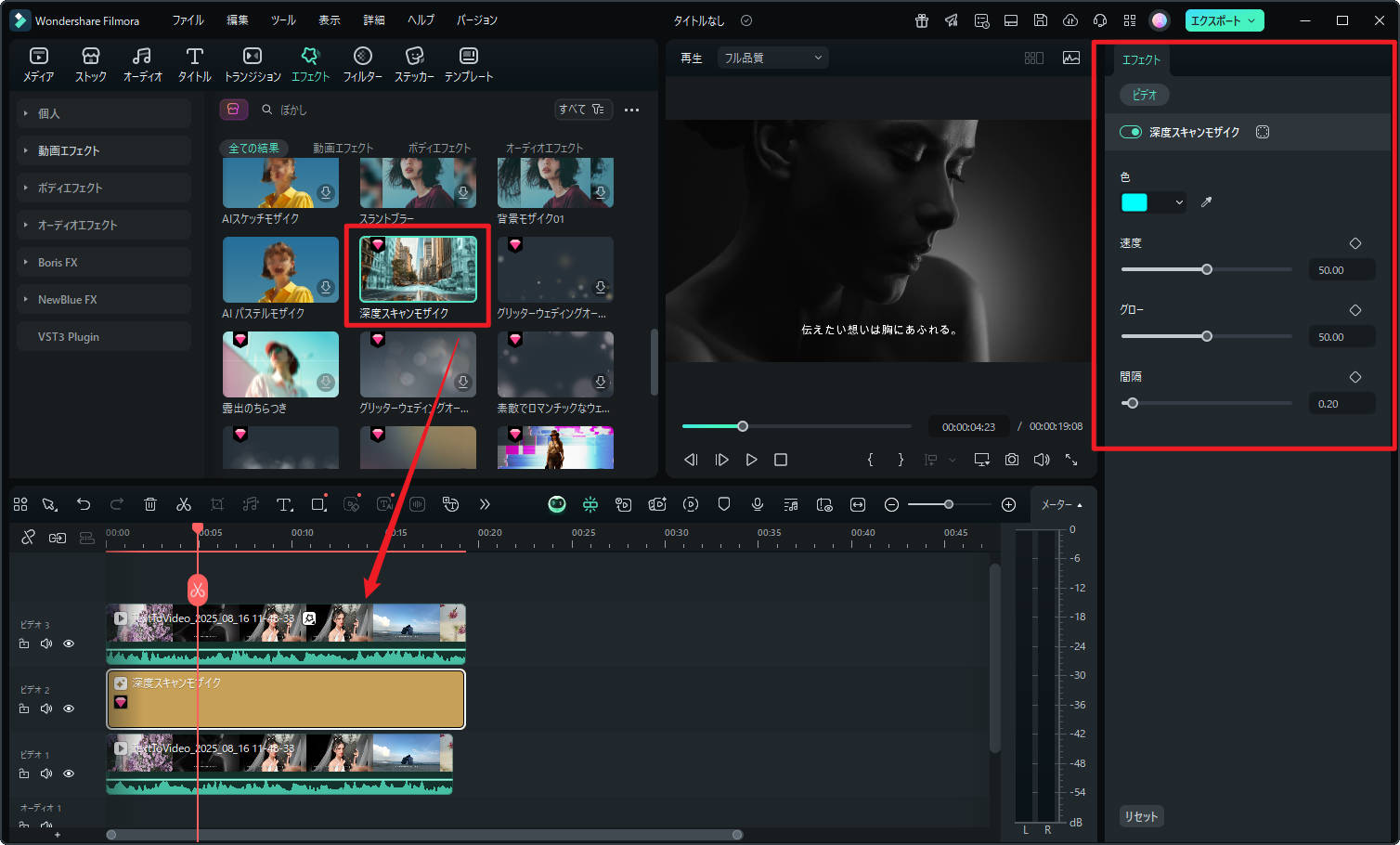1400x845 pixels.
Task: Take a snapshot of the preview
Action: tap(1012, 460)
